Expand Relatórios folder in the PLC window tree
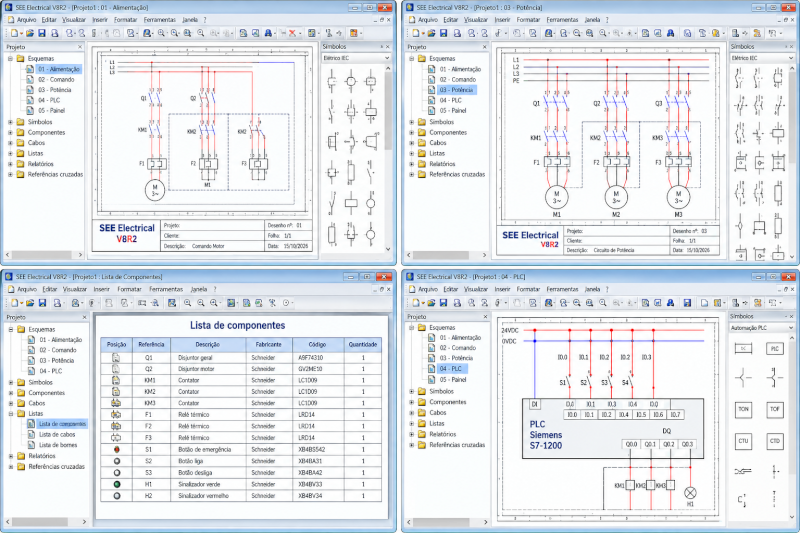The image size is (800, 533). tap(412, 434)
